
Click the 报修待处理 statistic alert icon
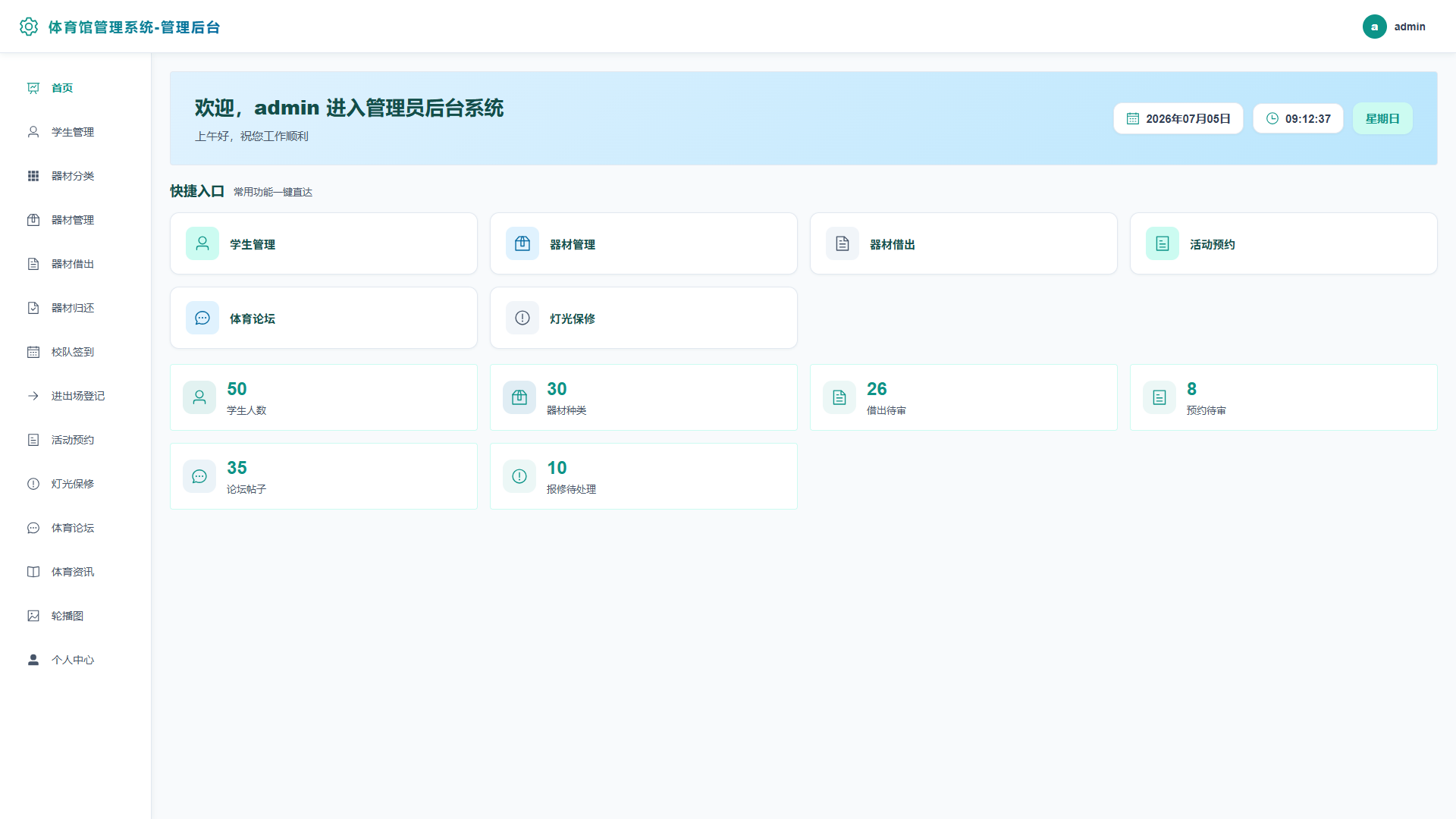pos(519,476)
